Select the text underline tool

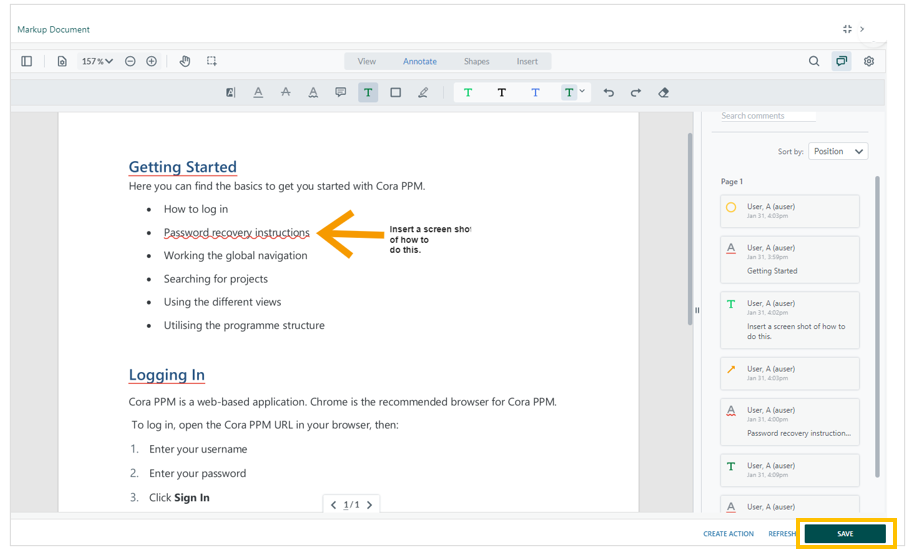(258, 92)
